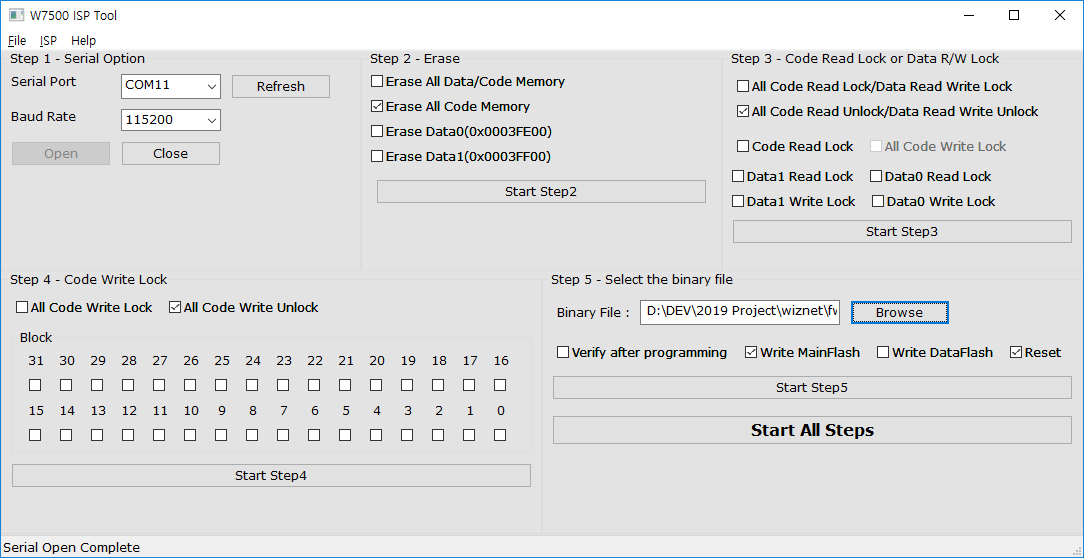Tick Data0 Read Lock

pyautogui.click(x=876, y=176)
